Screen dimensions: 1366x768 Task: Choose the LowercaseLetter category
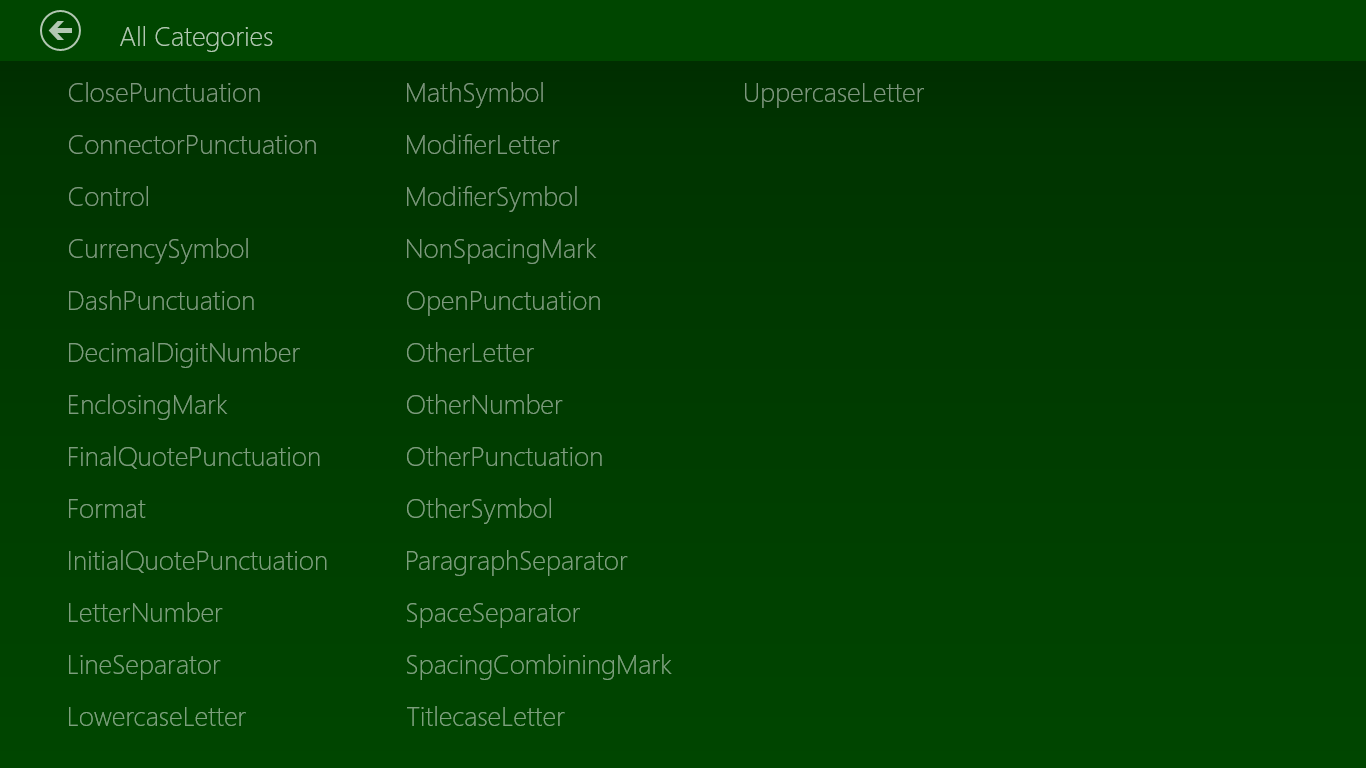[x=156, y=717]
